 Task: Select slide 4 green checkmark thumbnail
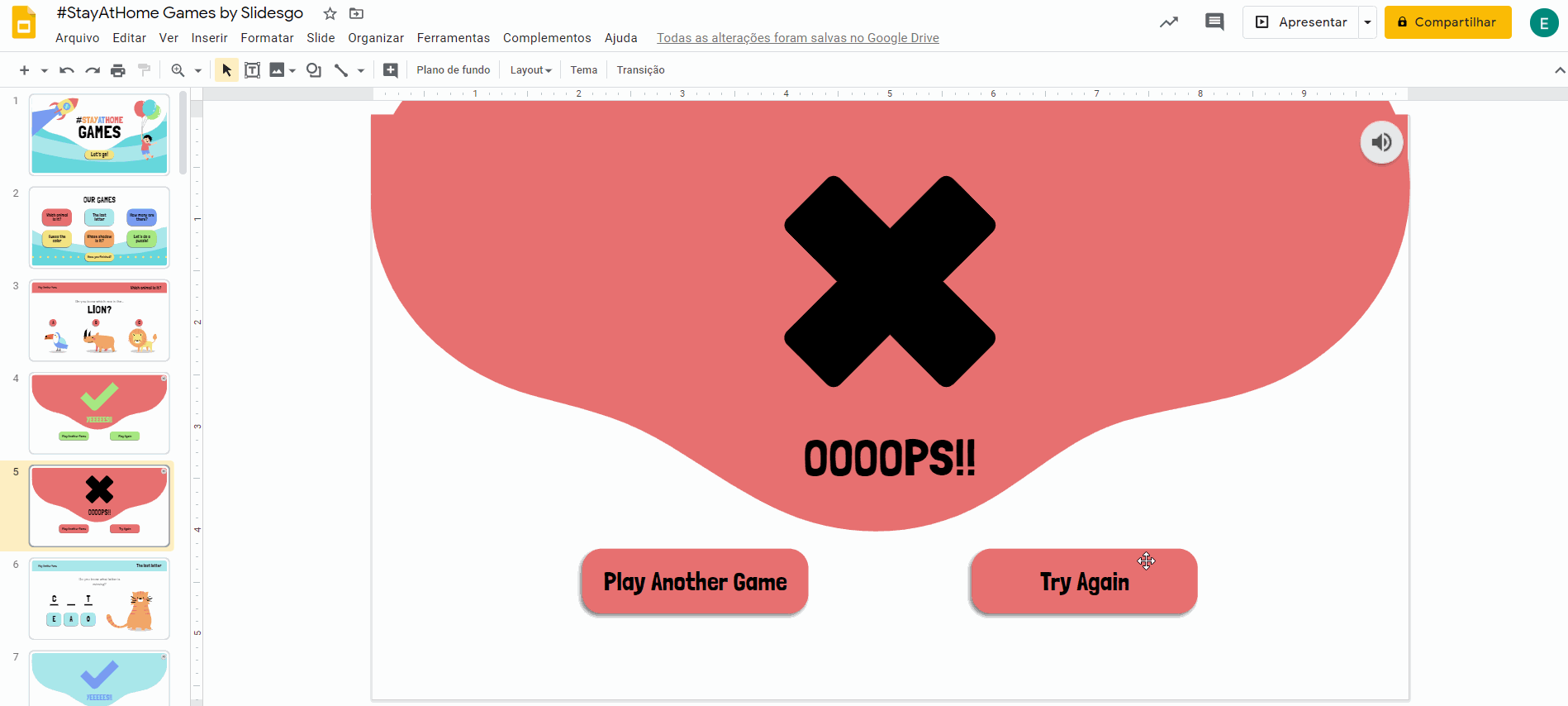(x=99, y=413)
